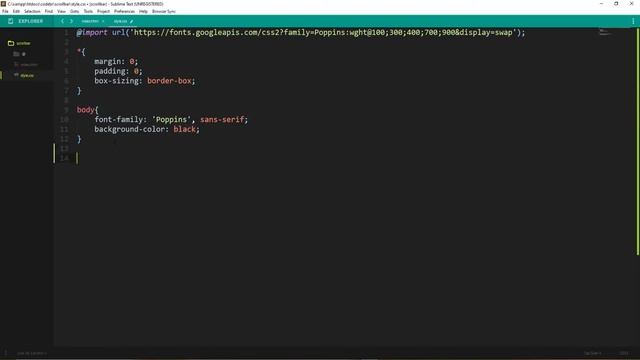Click the 'Poppins' font name string
This screenshot has width=640, height=360.
(171, 120)
